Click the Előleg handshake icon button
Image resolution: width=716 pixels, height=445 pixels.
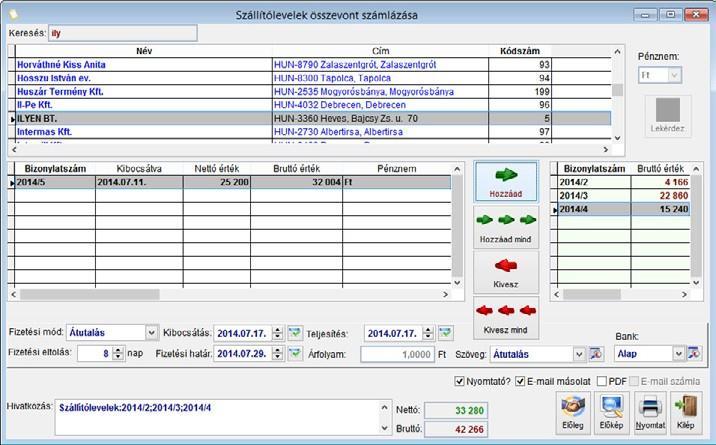point(573,413)
